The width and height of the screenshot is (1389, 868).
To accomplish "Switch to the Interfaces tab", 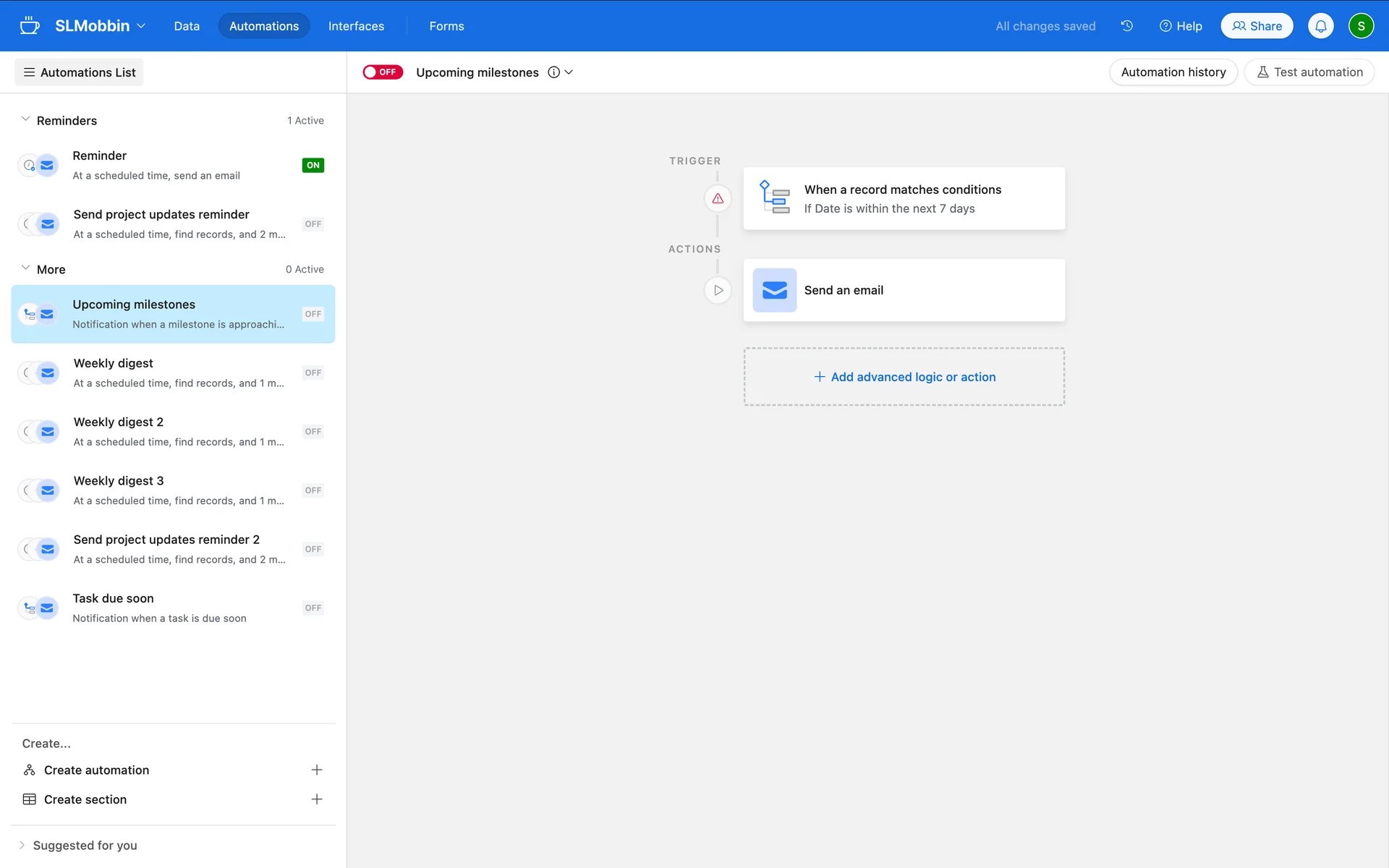I will point(356,26).
